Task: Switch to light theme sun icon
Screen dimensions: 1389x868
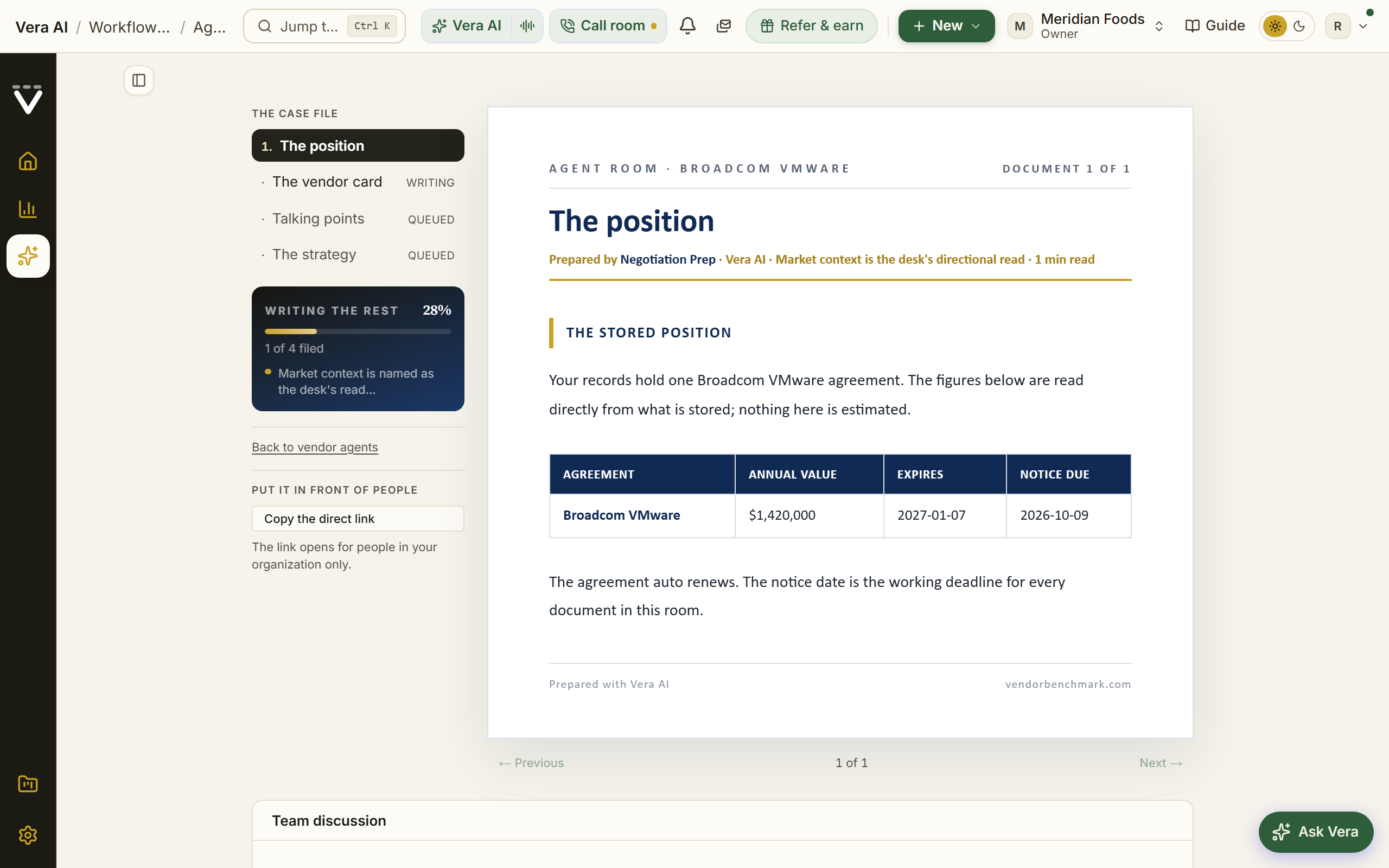Action: click(1275, 26)
